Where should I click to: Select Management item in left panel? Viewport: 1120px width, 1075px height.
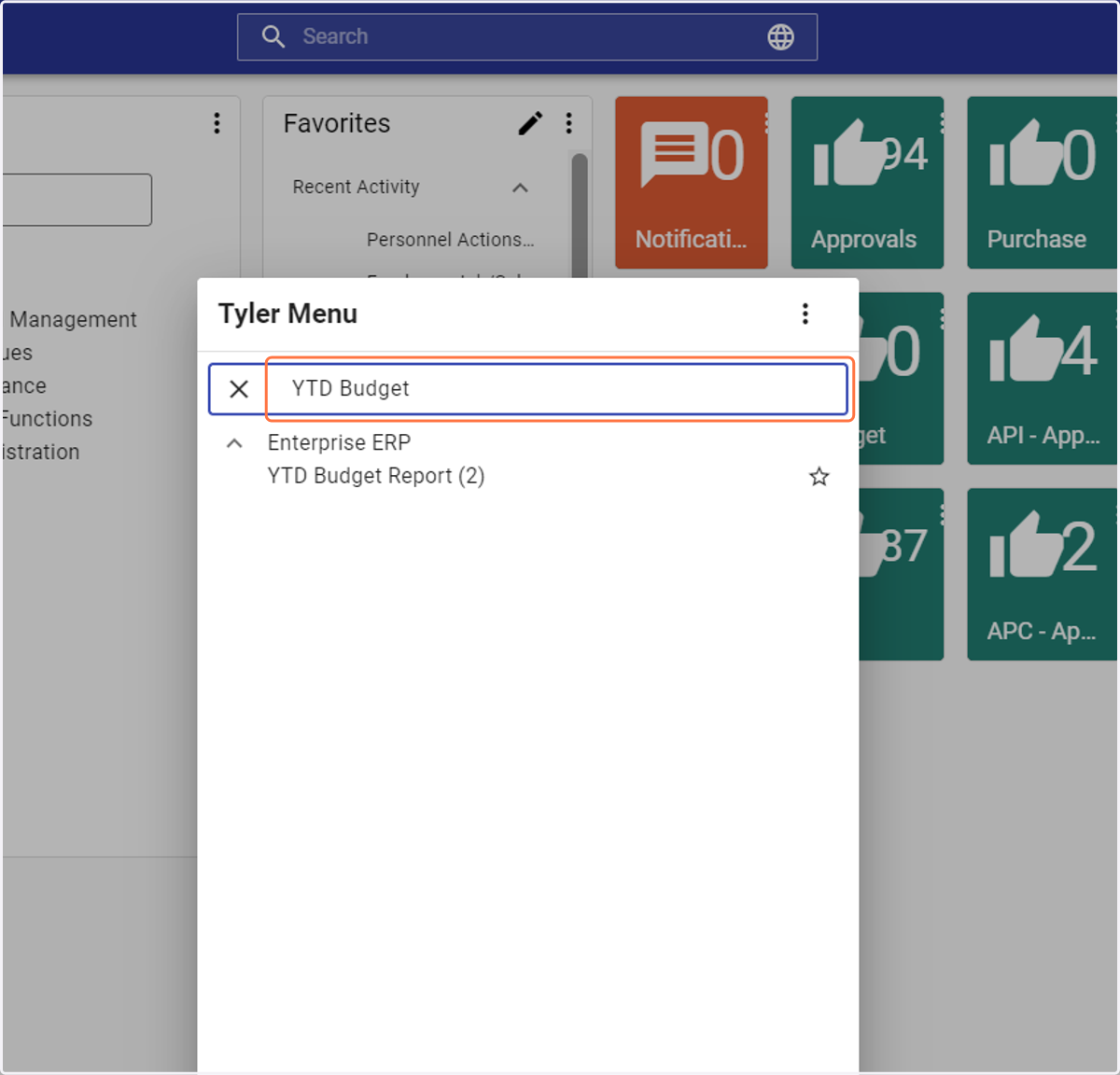click(73, 319)
